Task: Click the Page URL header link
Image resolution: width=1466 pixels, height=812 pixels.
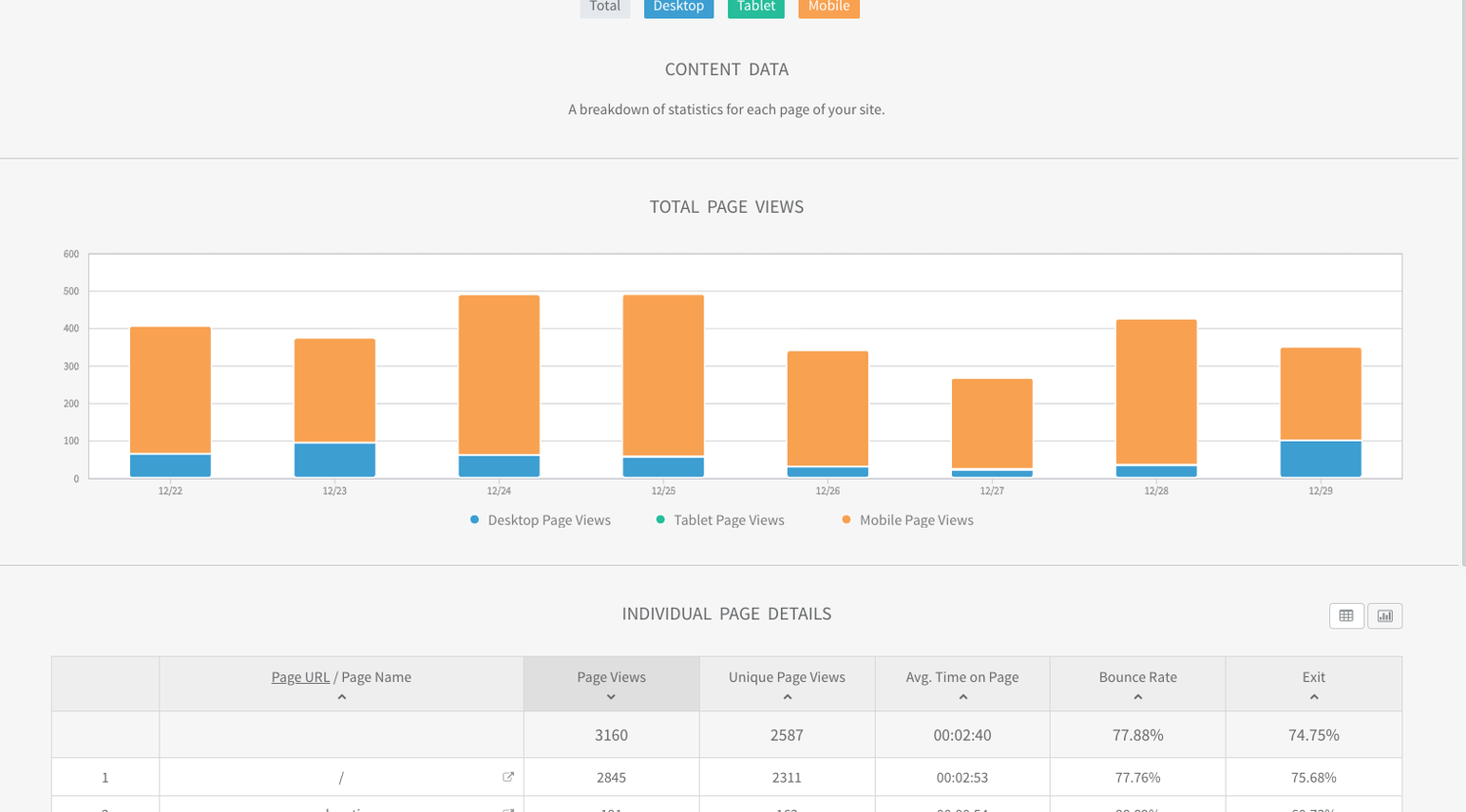Action: [x=300, y=677]
